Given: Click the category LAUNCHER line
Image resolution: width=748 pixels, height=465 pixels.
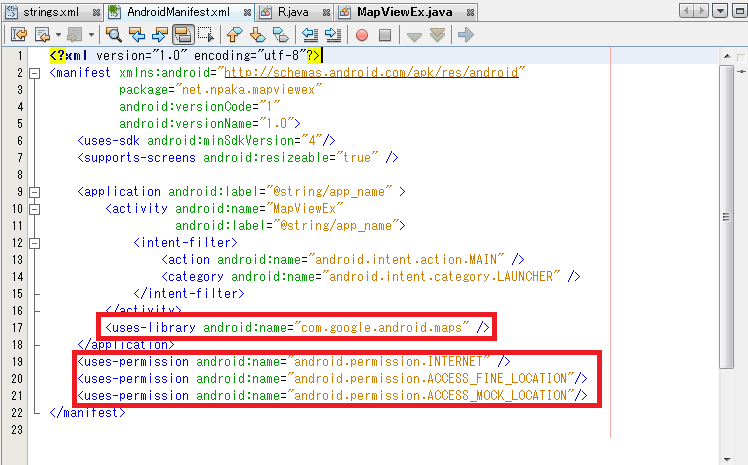Looking at the screenshot, I should (x=371, y=276).
